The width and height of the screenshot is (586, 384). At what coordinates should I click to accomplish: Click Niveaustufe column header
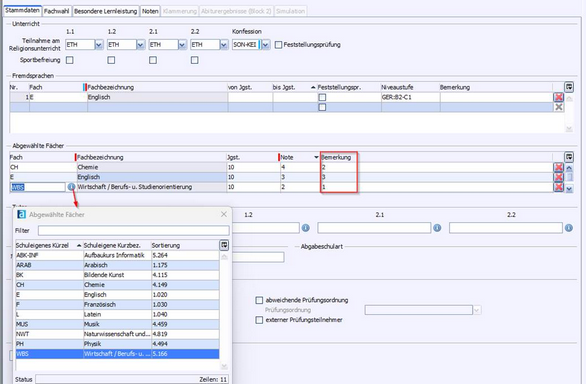coord(410,87)
